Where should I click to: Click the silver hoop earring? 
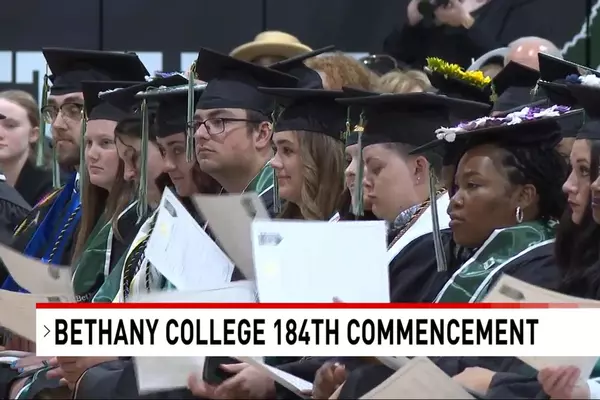tap(519, 215)
